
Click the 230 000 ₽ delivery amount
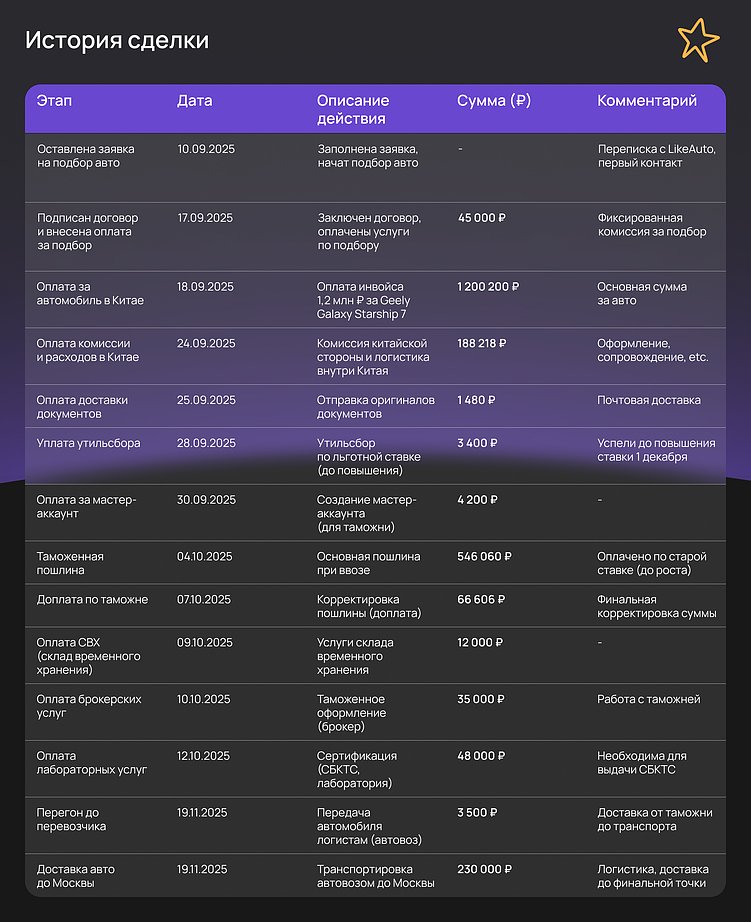click(485, 870)
